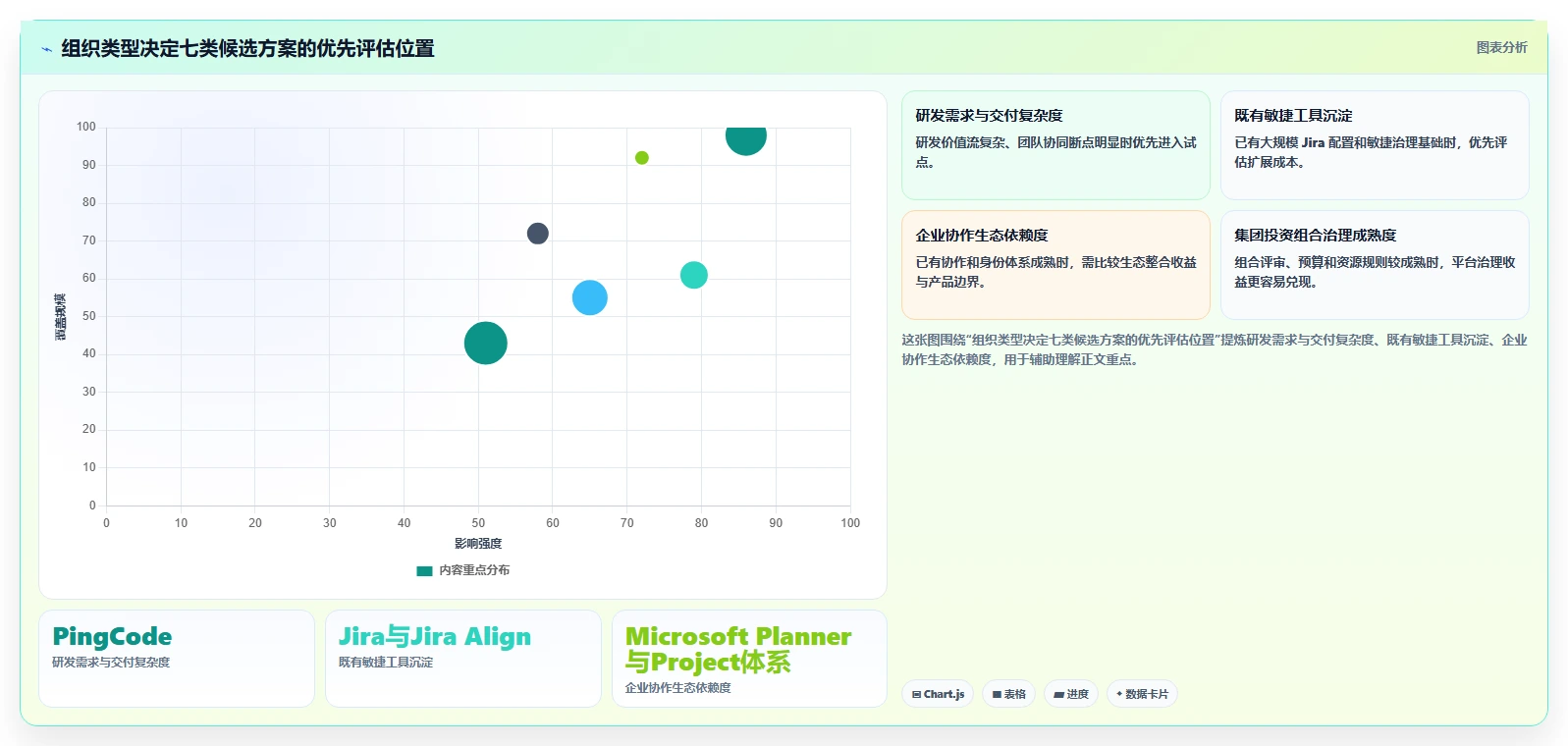
Task: Click the description text starting 组合评审、预算
Action: pyautogui.click(x=1375, y=272)
